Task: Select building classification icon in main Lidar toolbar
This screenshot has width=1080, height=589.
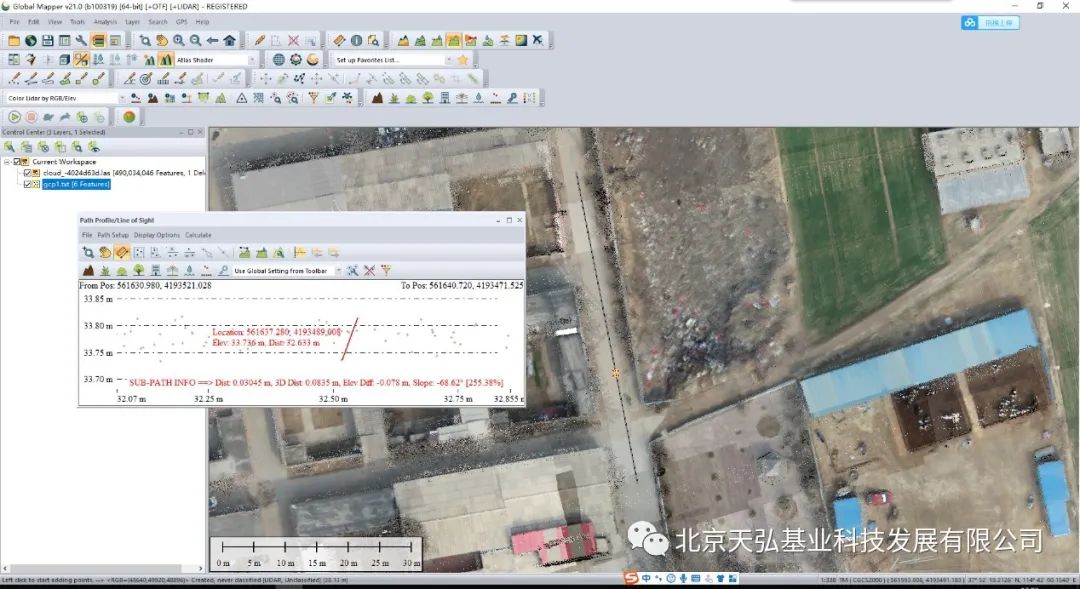Action: tap(445, 99)
